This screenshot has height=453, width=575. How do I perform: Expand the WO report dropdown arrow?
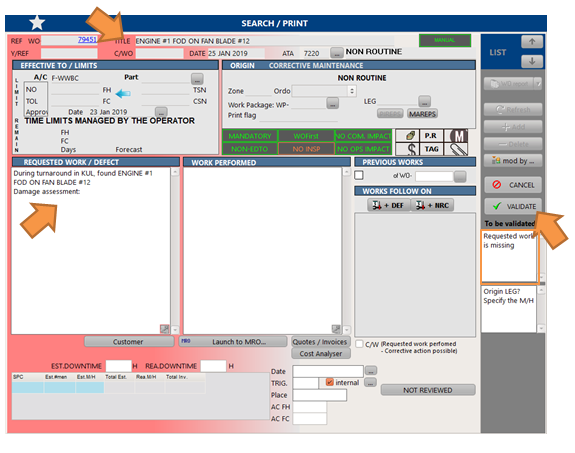click(x=538, y=84)
